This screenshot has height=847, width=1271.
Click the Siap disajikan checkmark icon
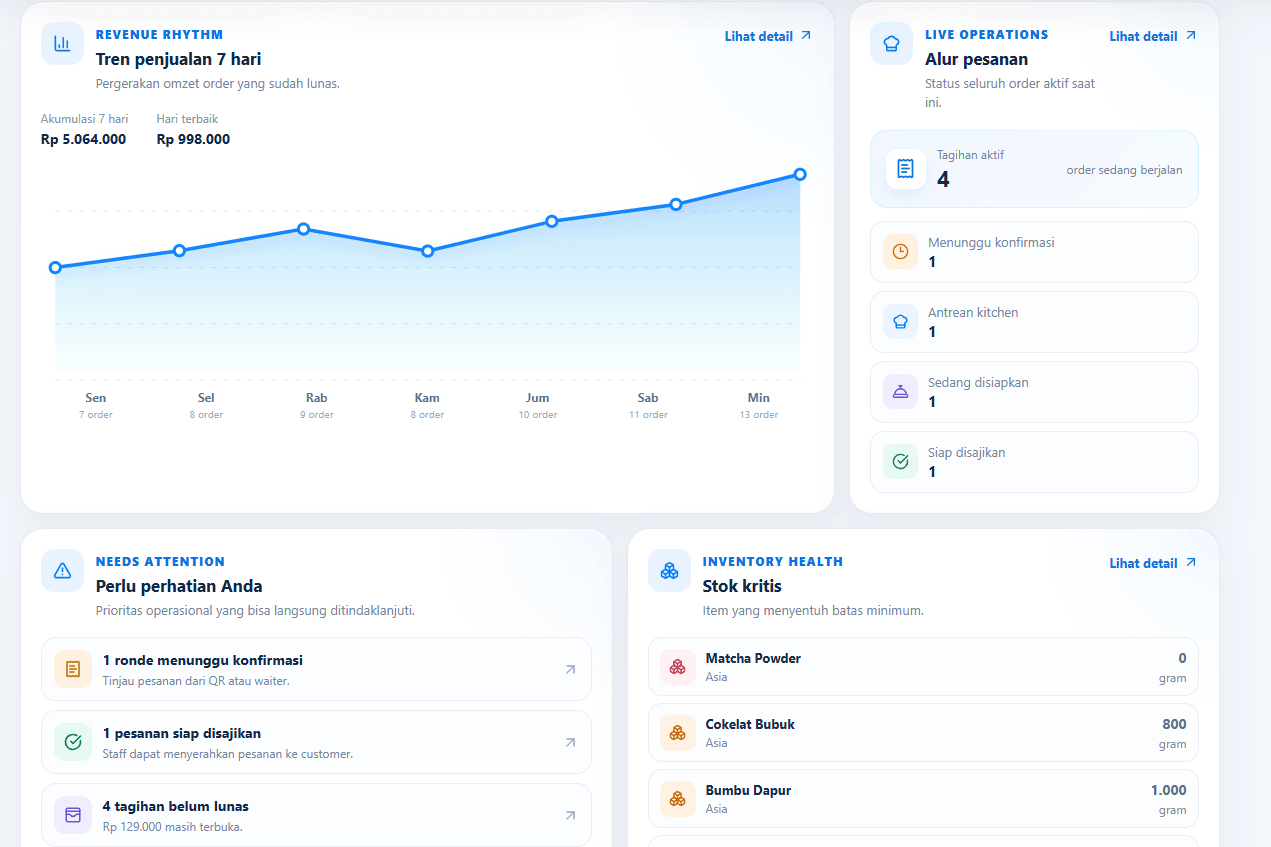pyautogui.click(x=900, y=462)
